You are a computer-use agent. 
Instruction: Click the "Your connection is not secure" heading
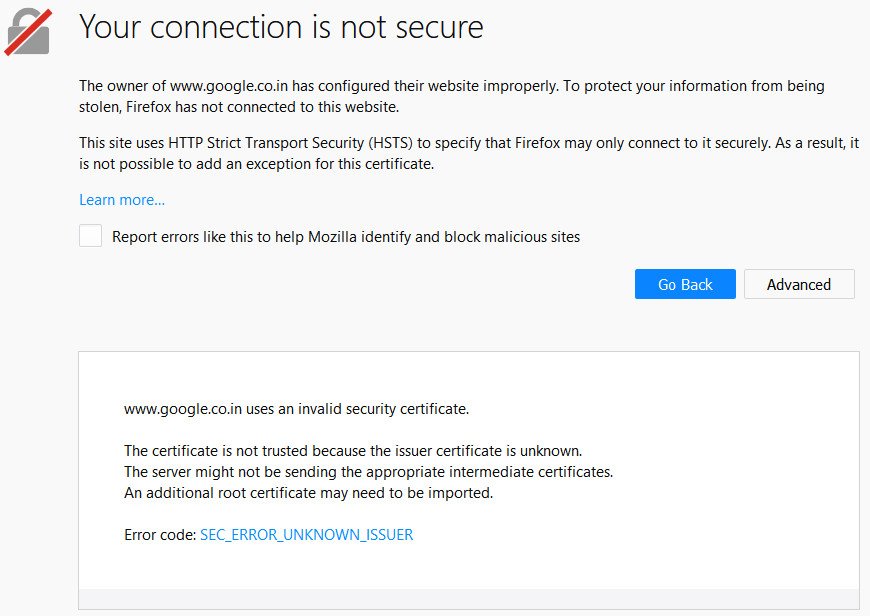tap(281, 27)
